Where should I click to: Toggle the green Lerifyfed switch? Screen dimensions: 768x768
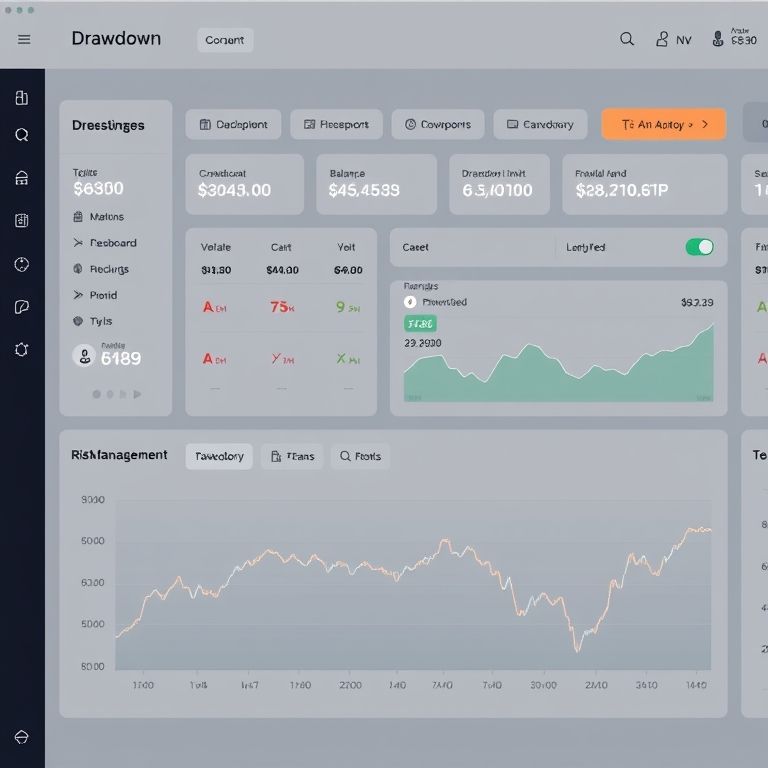pyautogui.click(x=700, y=247)
